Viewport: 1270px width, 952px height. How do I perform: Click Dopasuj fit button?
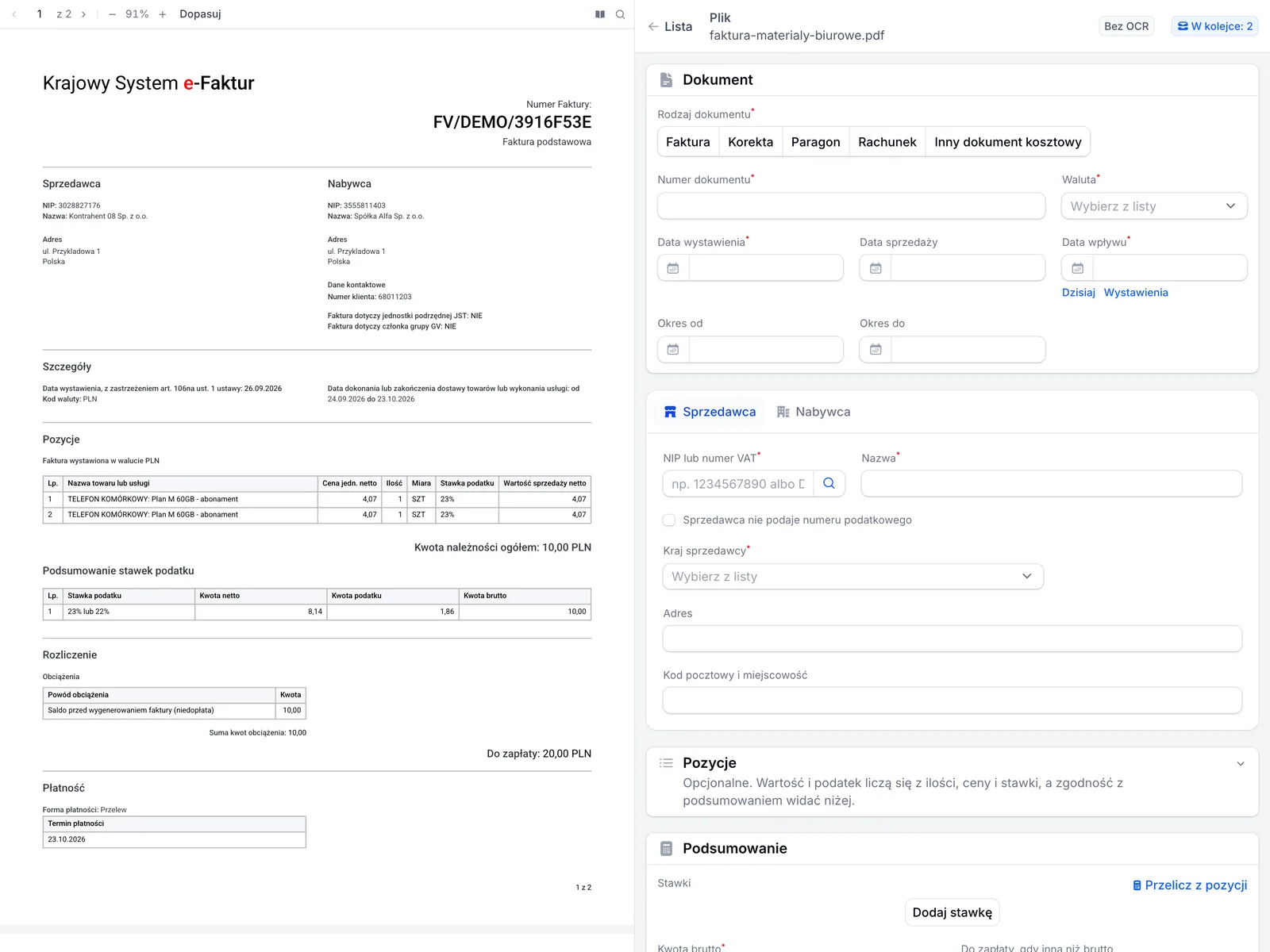(200, 14)
